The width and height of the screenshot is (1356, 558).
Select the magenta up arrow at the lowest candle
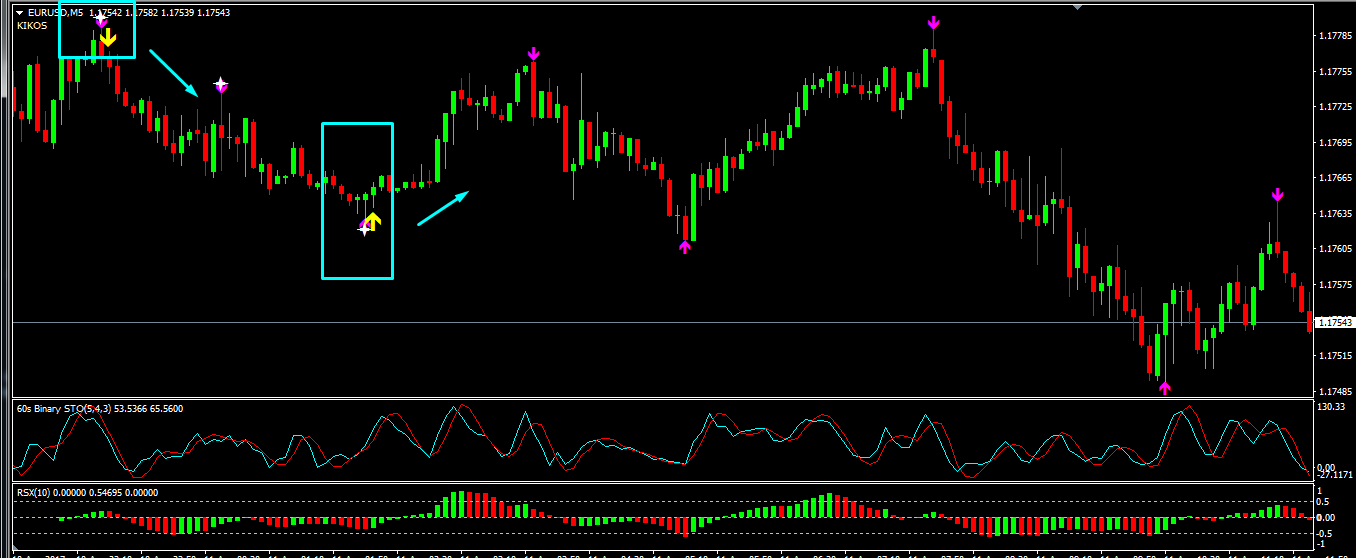pos(1164,387)
